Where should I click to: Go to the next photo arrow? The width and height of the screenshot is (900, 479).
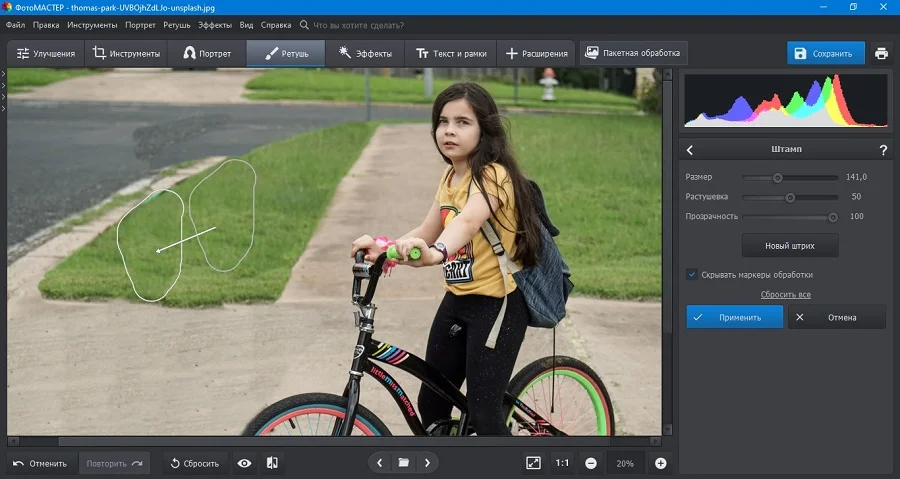427,462
